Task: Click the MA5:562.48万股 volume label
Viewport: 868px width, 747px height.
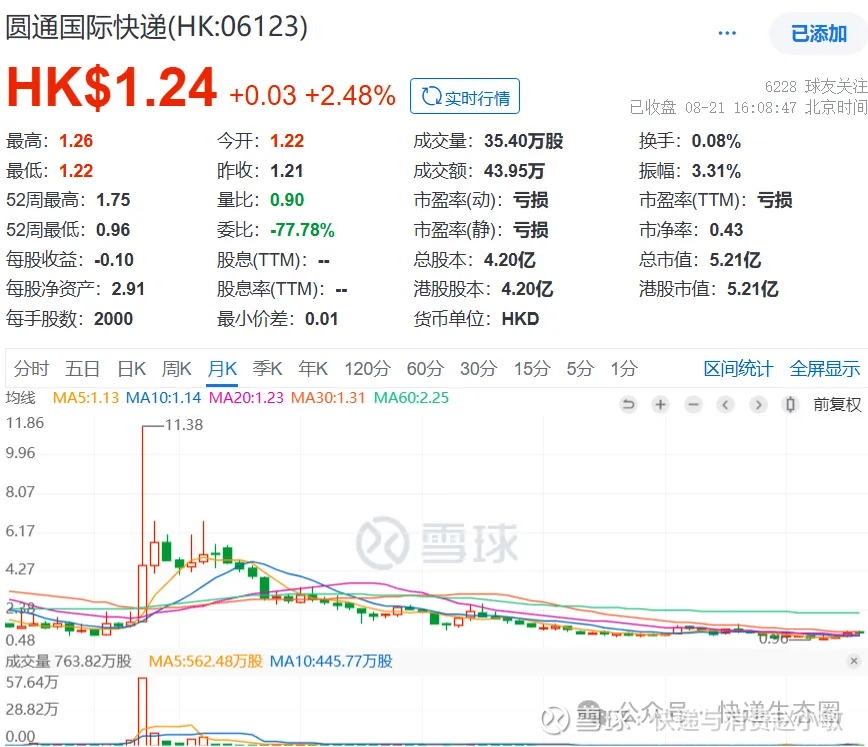Action: tap(205, 661)
